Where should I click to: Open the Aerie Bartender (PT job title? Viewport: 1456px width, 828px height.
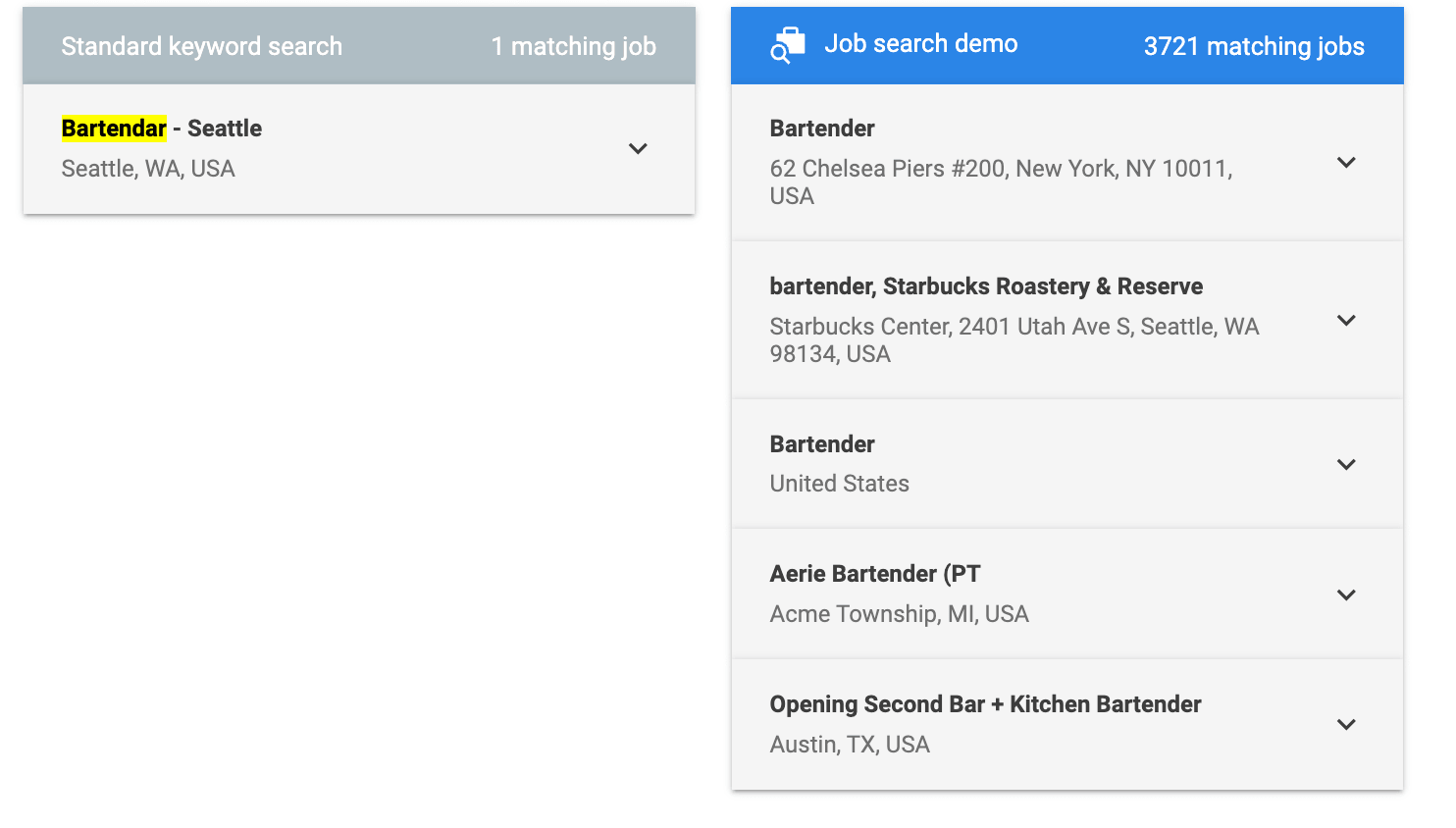874,574
